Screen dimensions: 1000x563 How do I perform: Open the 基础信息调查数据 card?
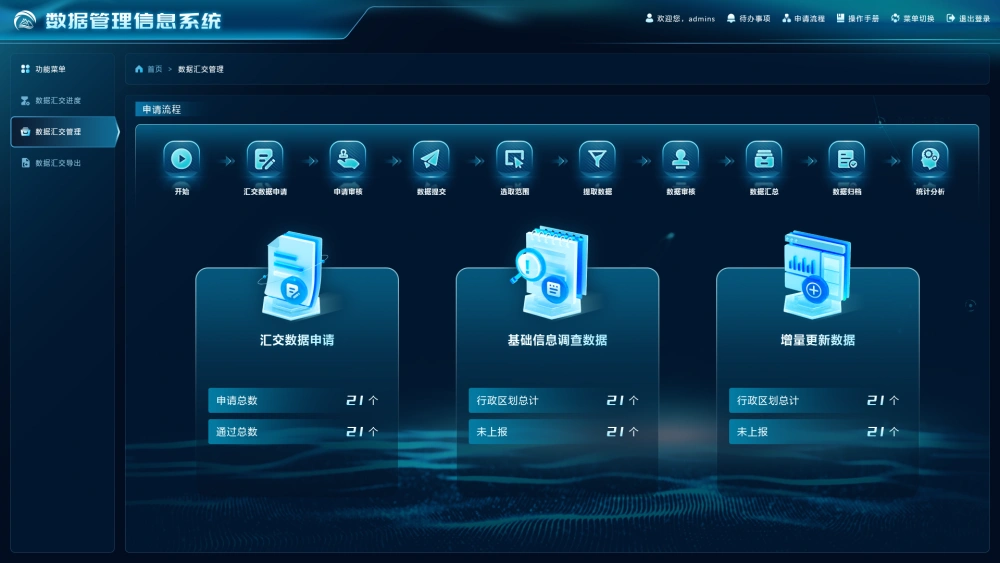[557, 340]
